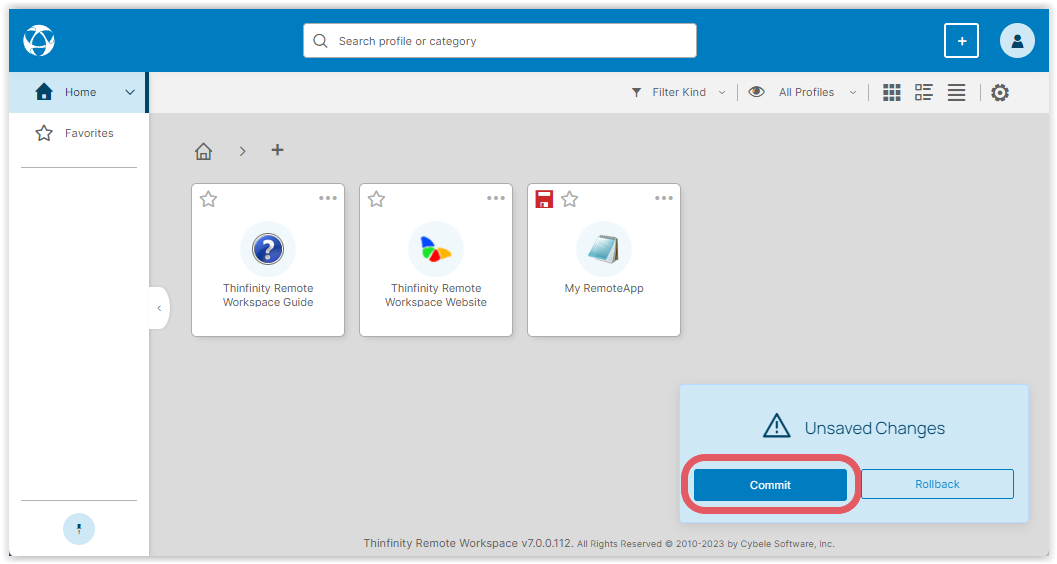Click red save disk icon on My RemoteApp
The image size is (1057, 564).
pos(544,199)
